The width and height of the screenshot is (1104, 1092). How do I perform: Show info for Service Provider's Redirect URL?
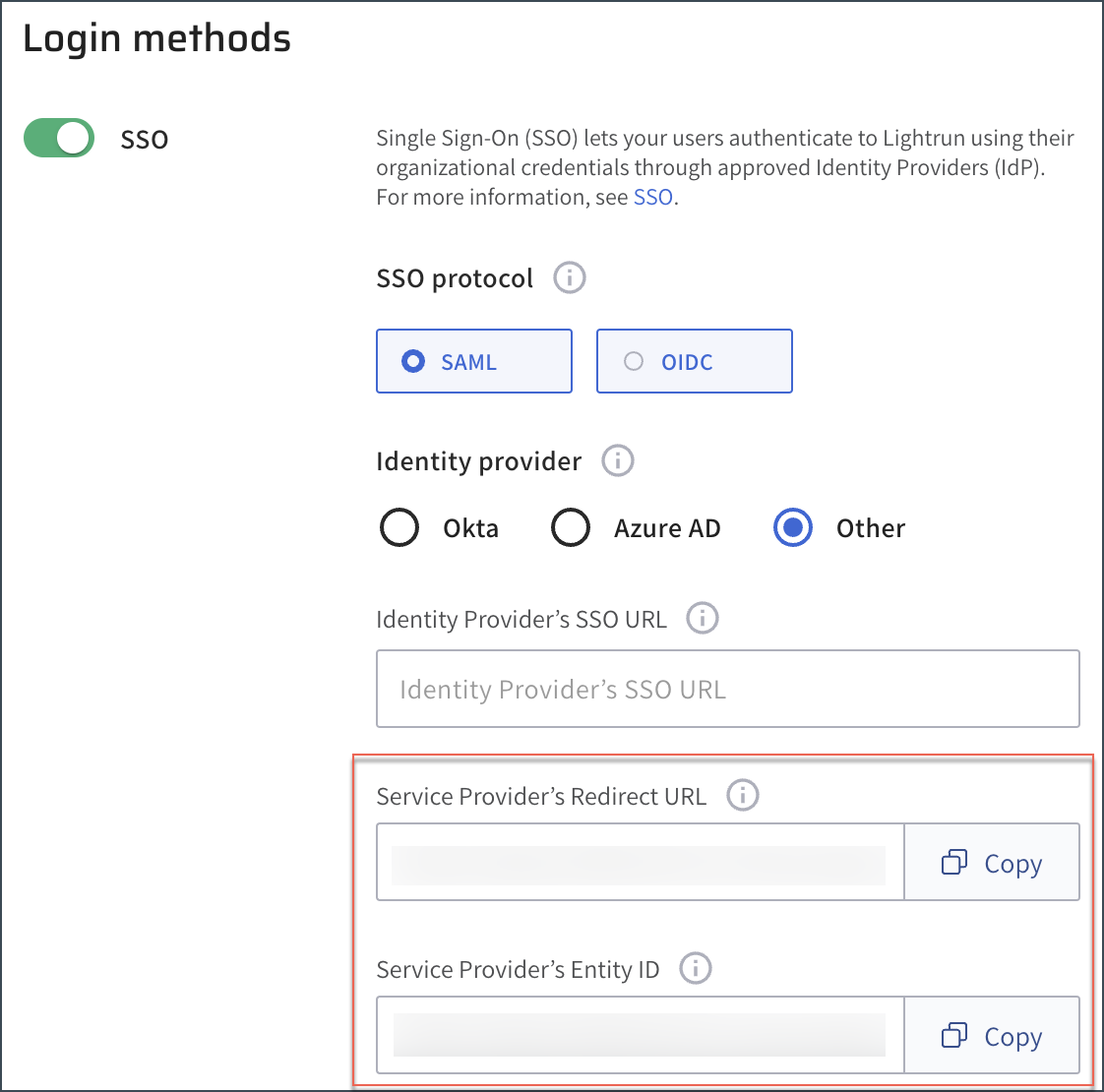tap(742, 795)
